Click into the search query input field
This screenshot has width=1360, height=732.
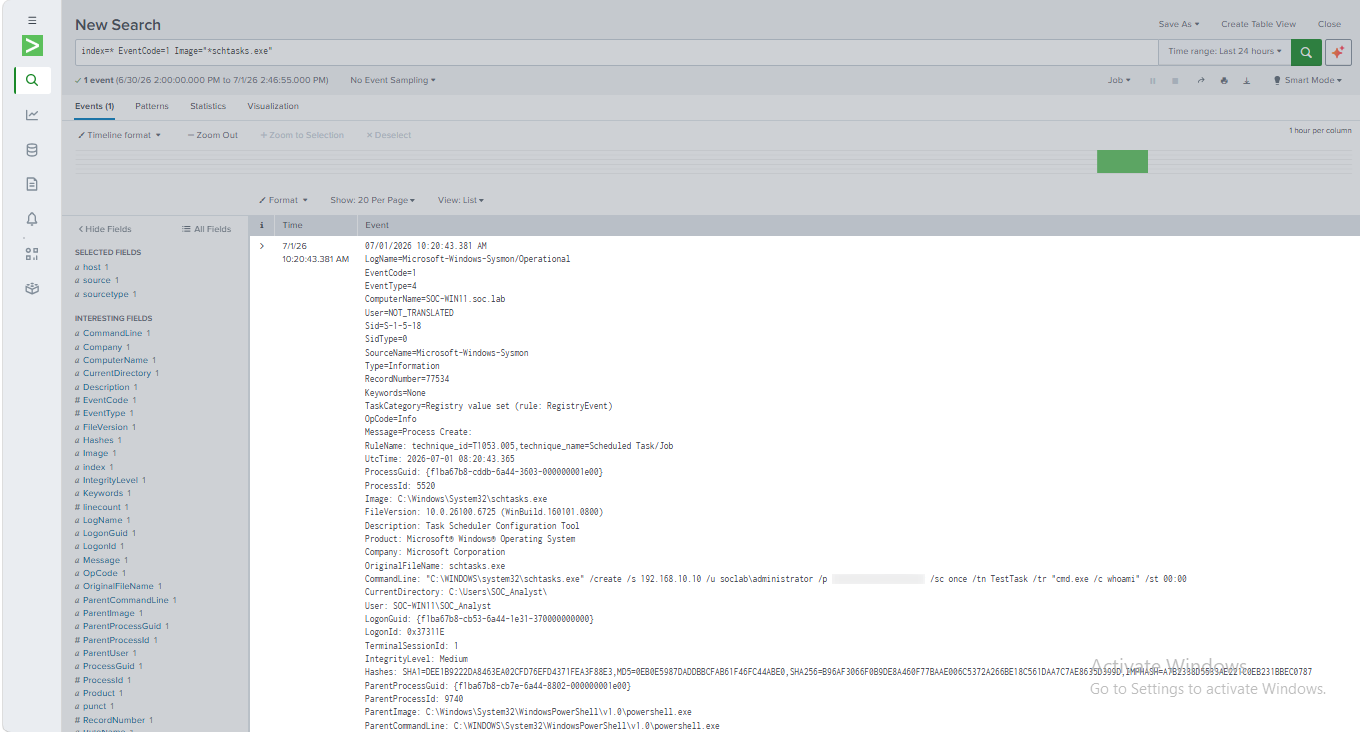[617, 52]
